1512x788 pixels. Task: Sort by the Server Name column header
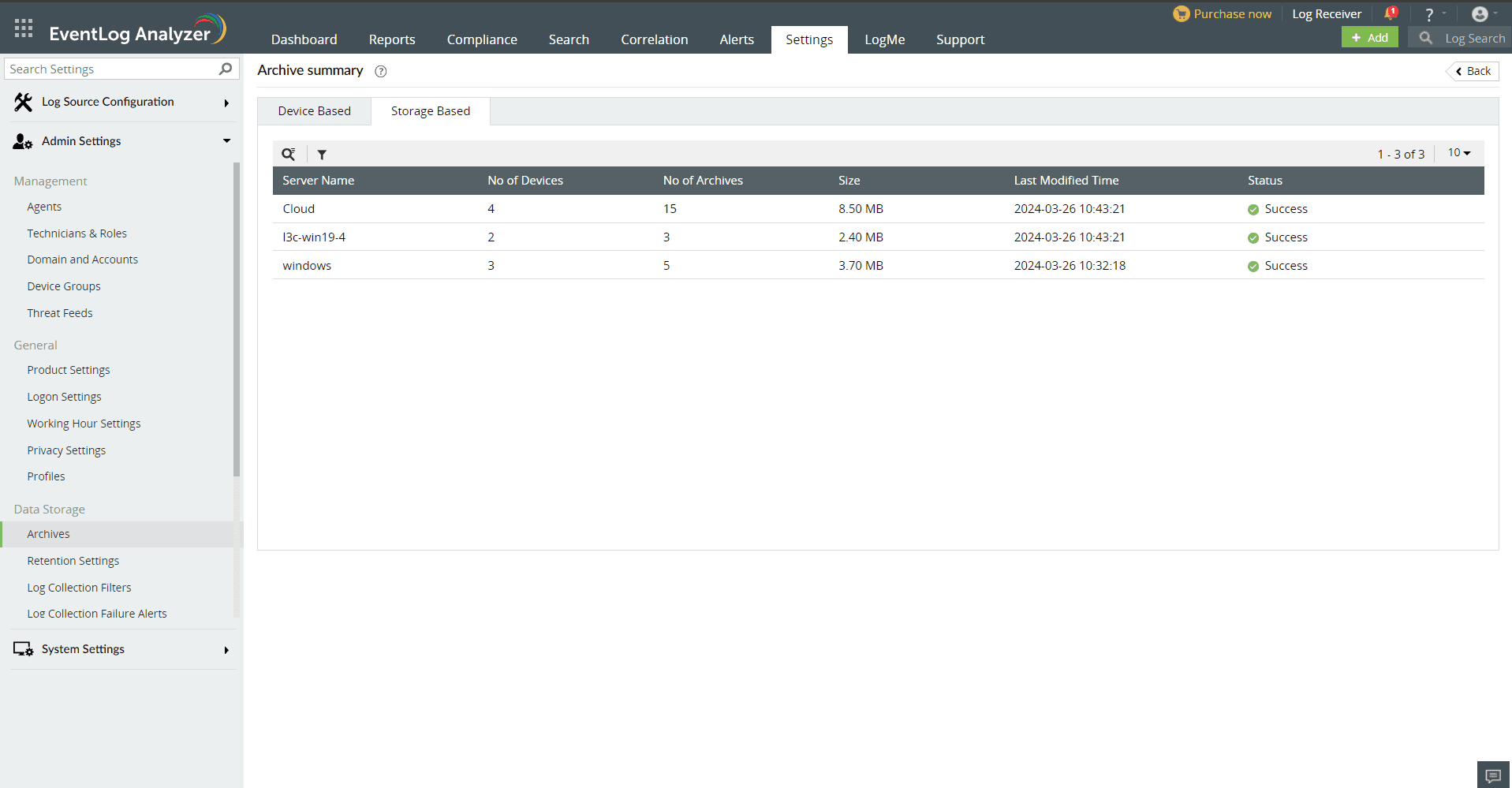click(x=319, y=181)
